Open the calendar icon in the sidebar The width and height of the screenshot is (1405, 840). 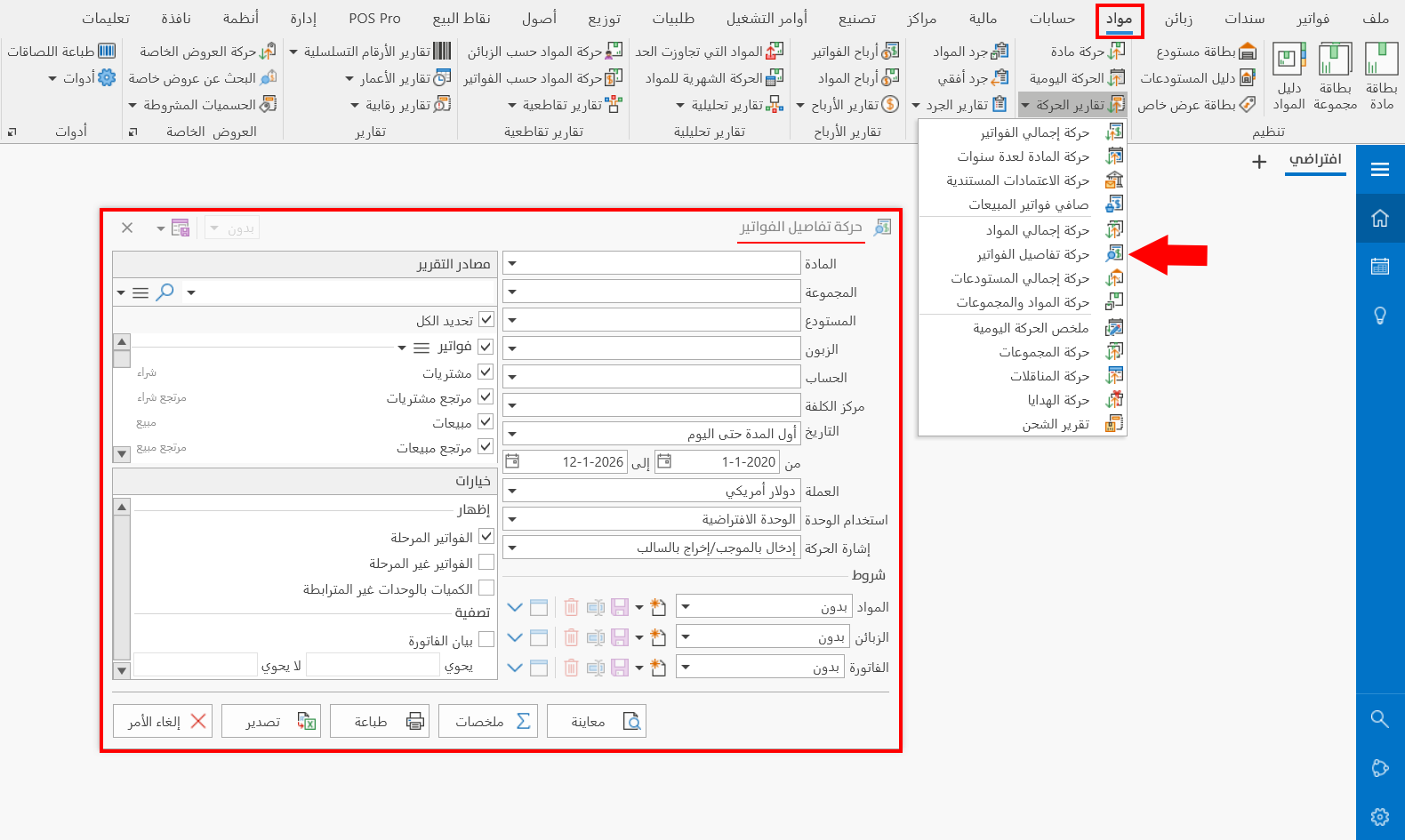tap(1380, 266)
